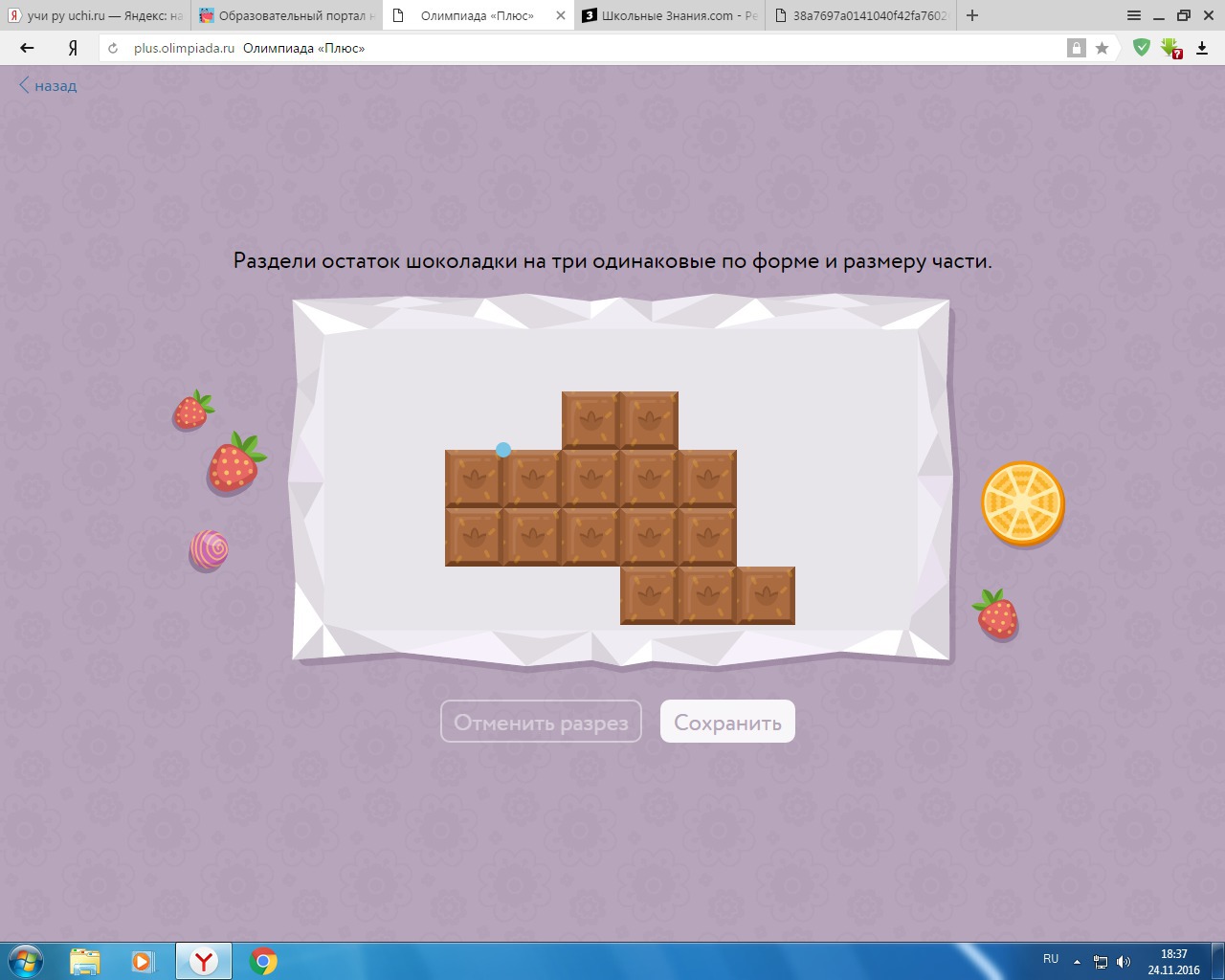Click the Yandex Browser taskbar icon
The image size is (1225, 980).
coord(203,961)
